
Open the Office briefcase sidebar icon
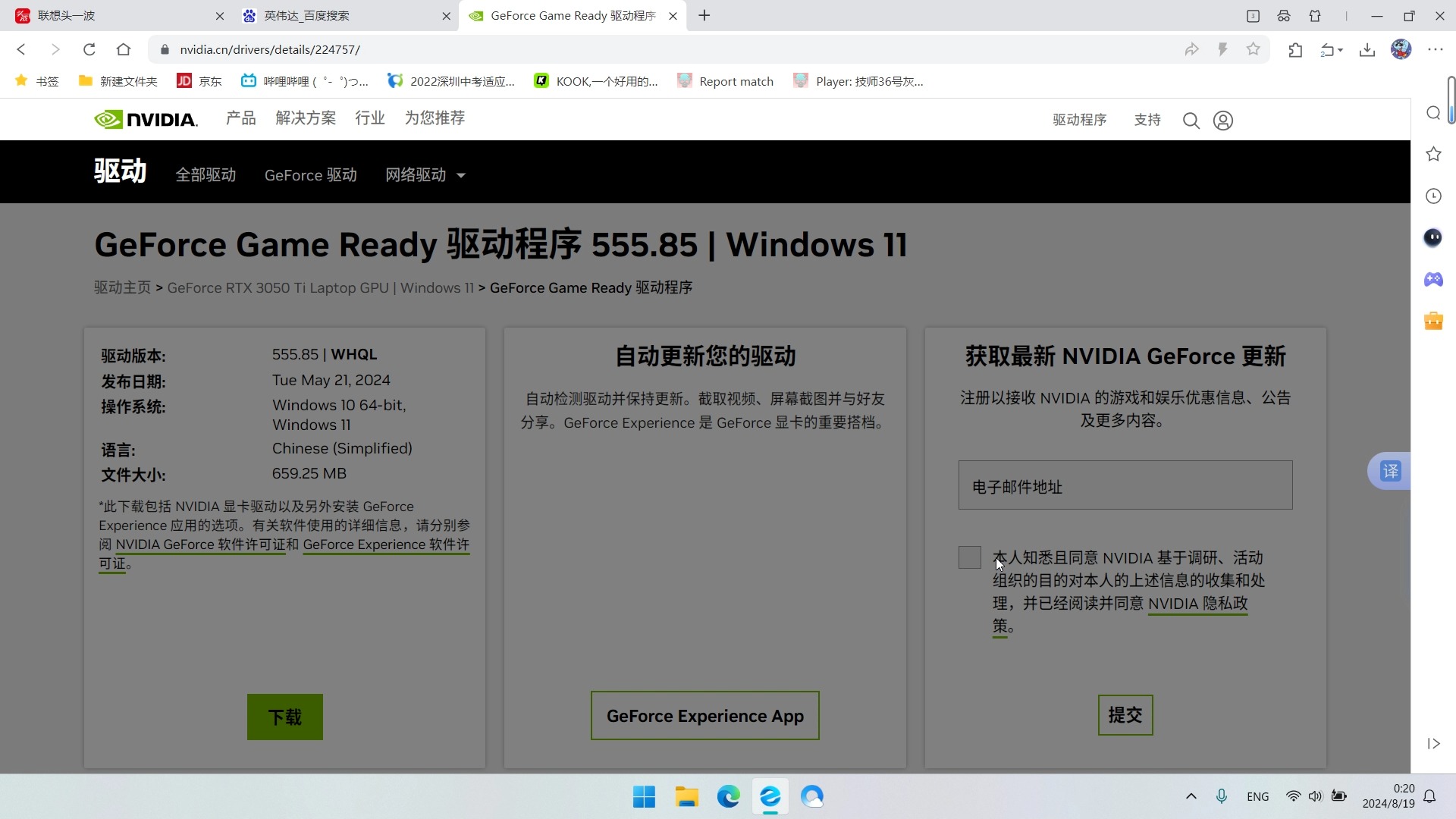pyautogui.click(x=1433, y=320)
